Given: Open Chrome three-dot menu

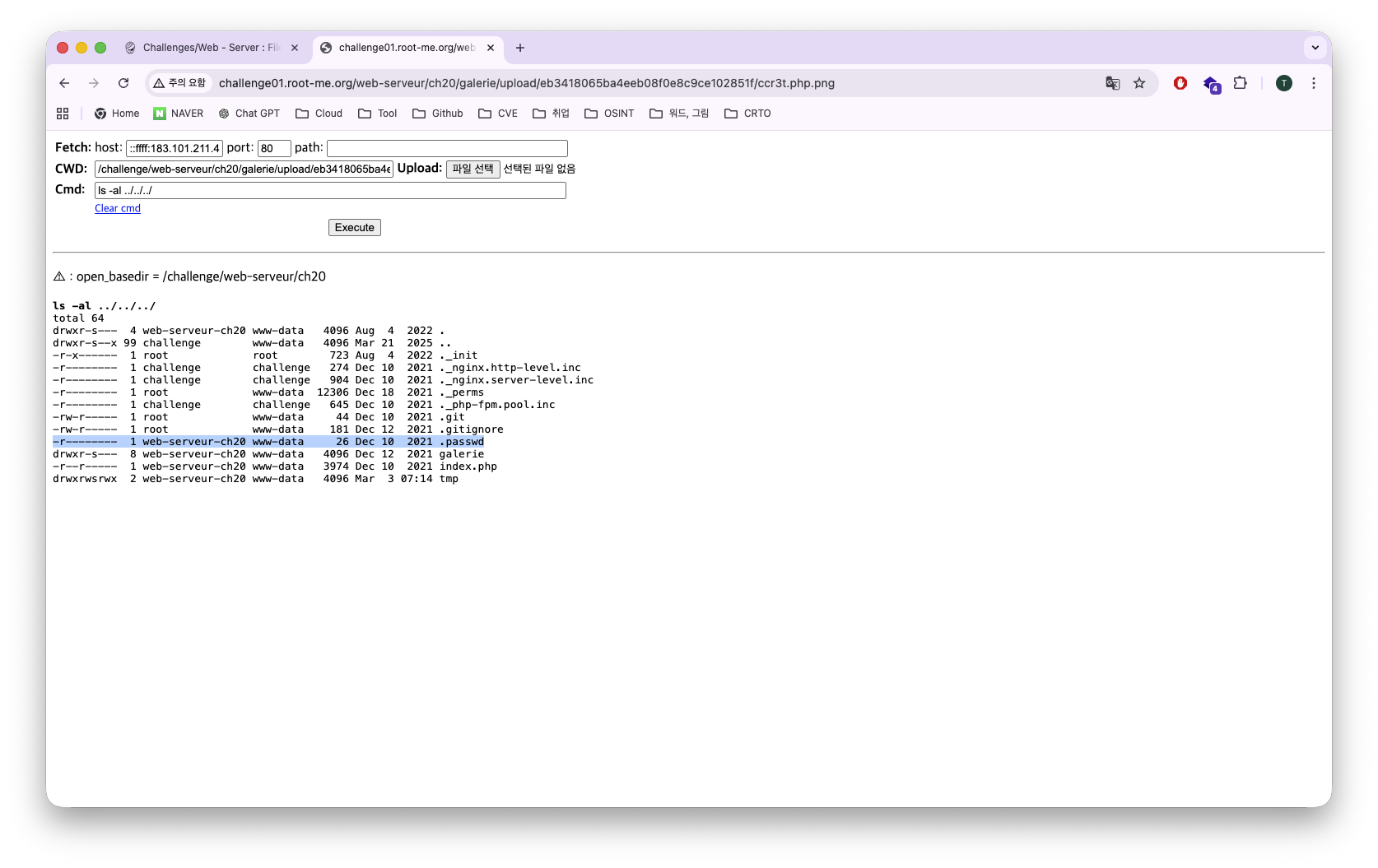Looking at the screenshot, I should pos(1314,83).
